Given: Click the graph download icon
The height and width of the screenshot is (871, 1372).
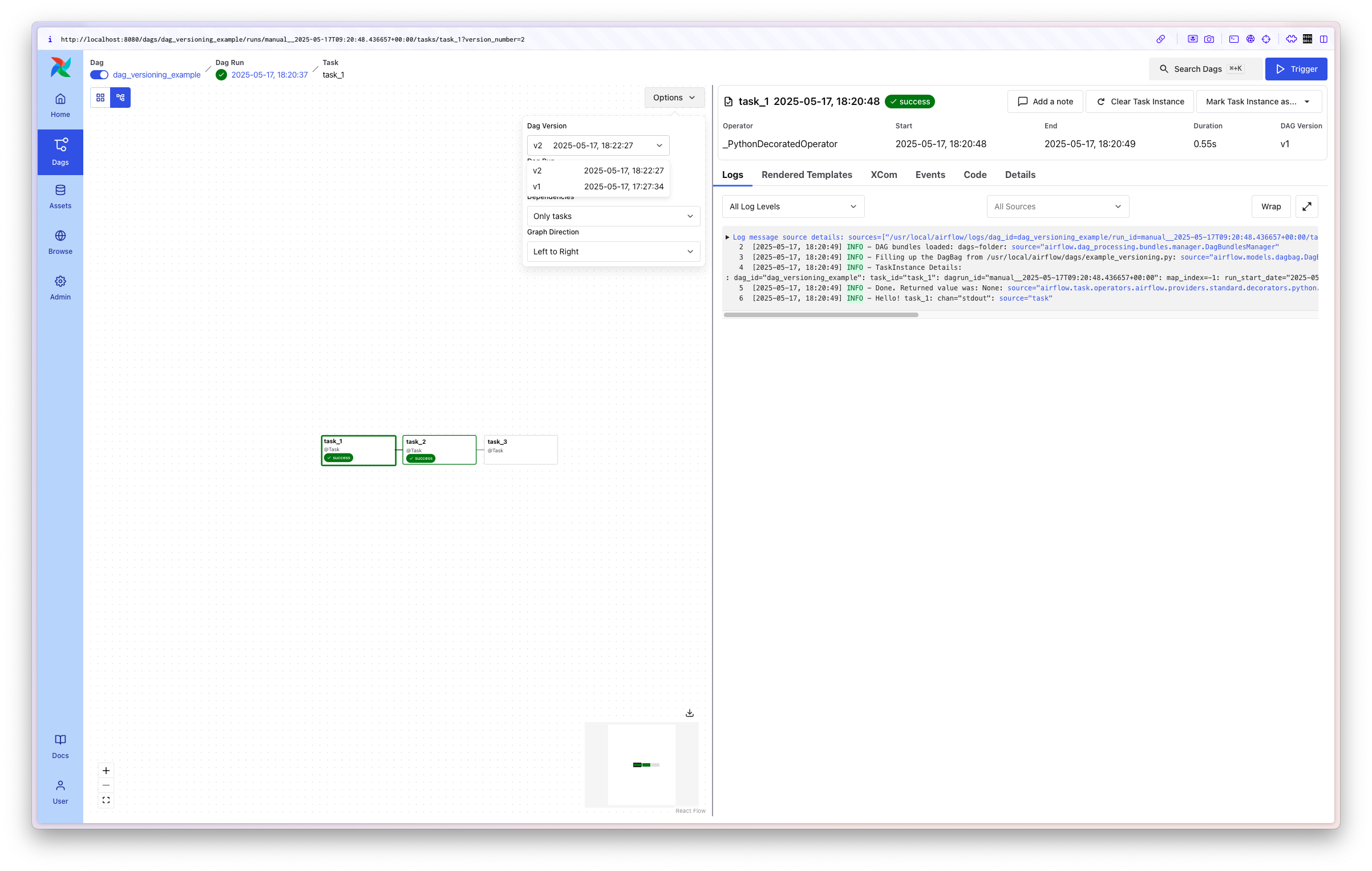Looking at the screenshot, I should point(689,713).
